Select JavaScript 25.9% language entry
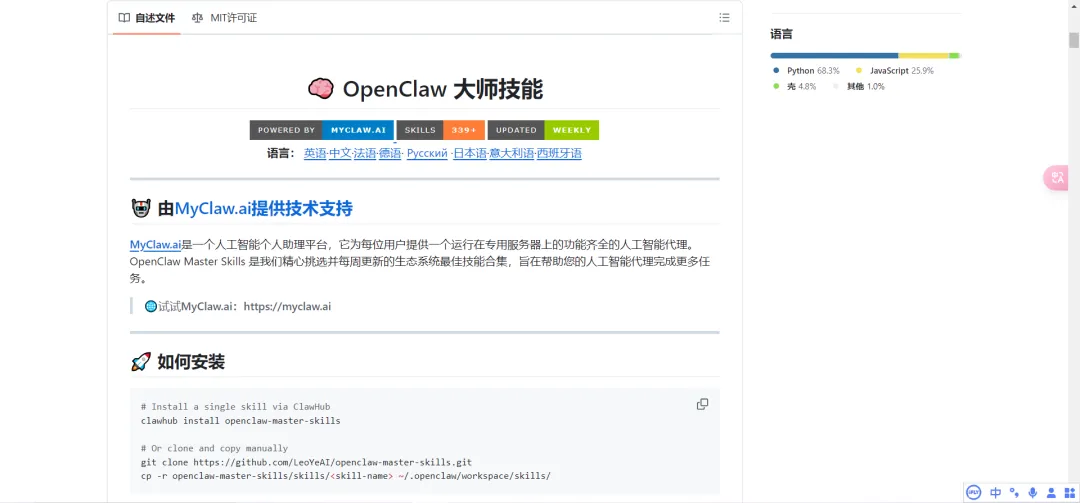 point(895,70)
